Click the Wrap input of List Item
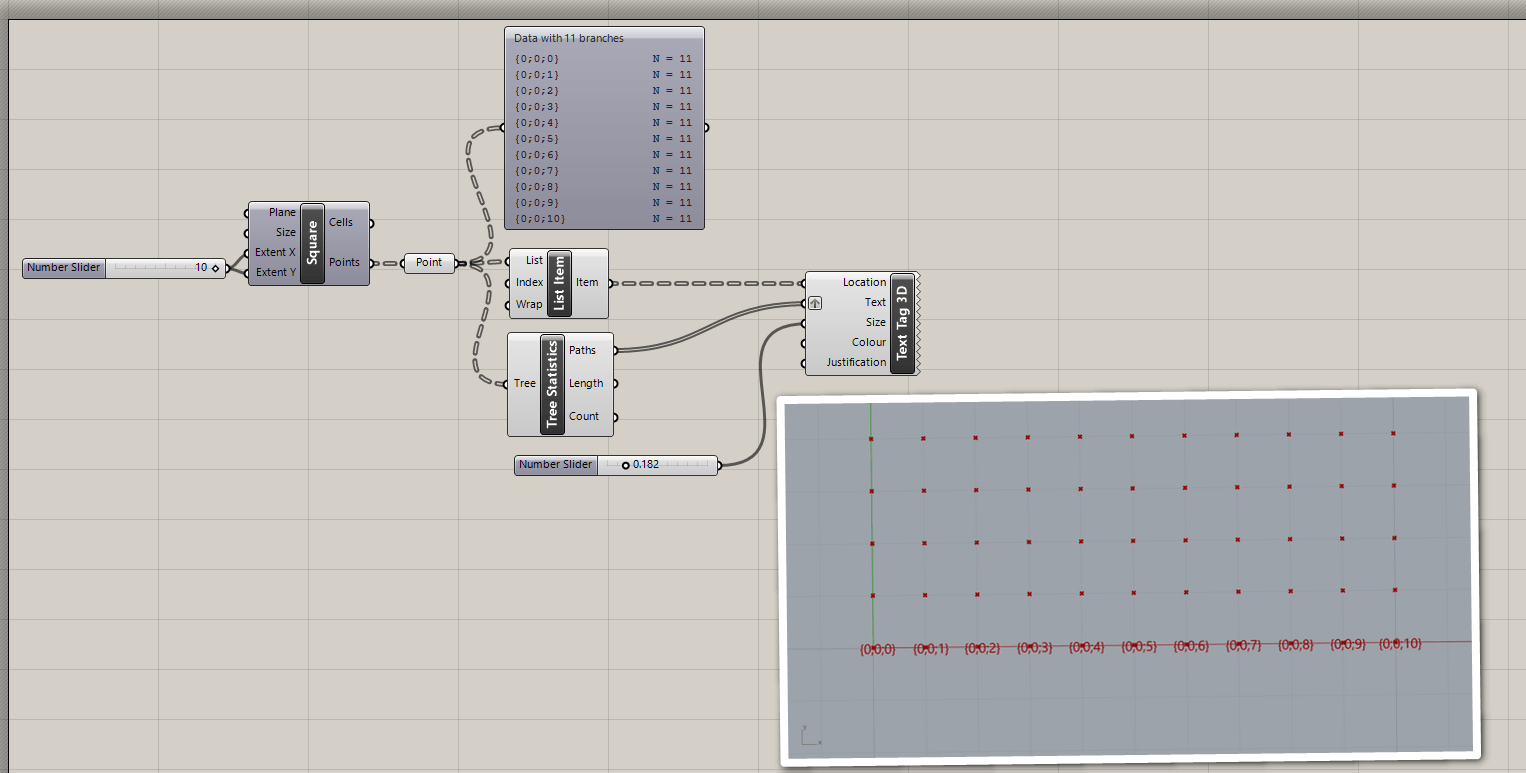The image size is (1526, 773). 530,305
